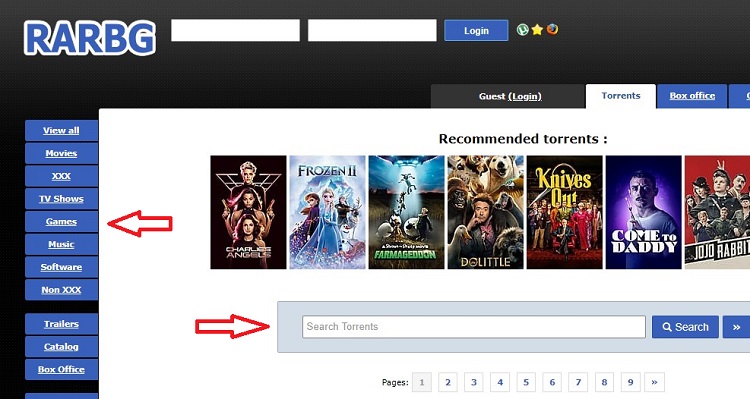Click the blue Login button
Image resolution: width=750 pixels, height=399 pixels.
(x=476, y=31)
